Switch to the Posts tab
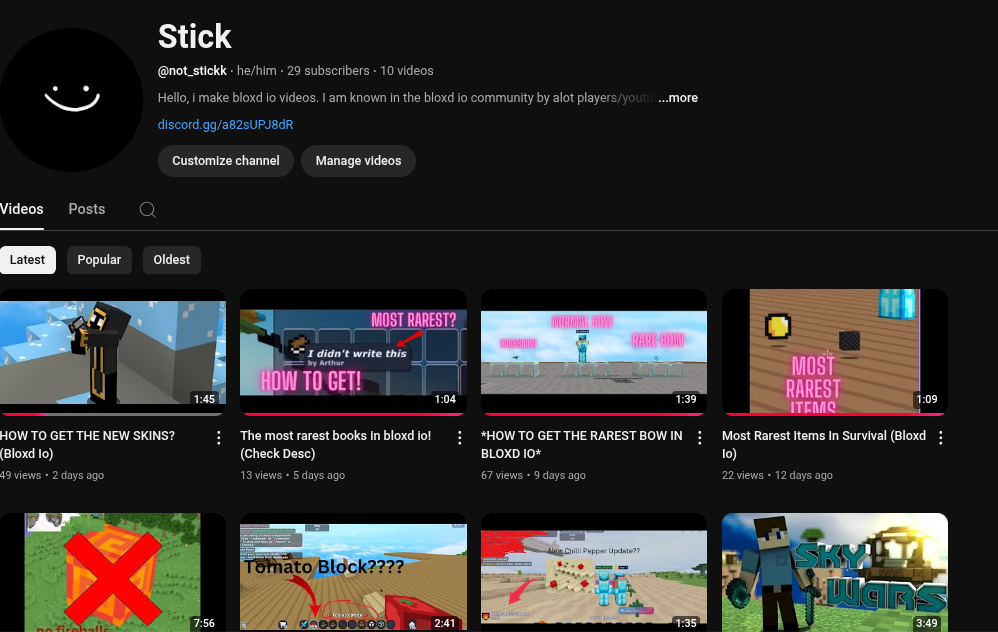Screen dimensions: 998x632 (86, 209)
